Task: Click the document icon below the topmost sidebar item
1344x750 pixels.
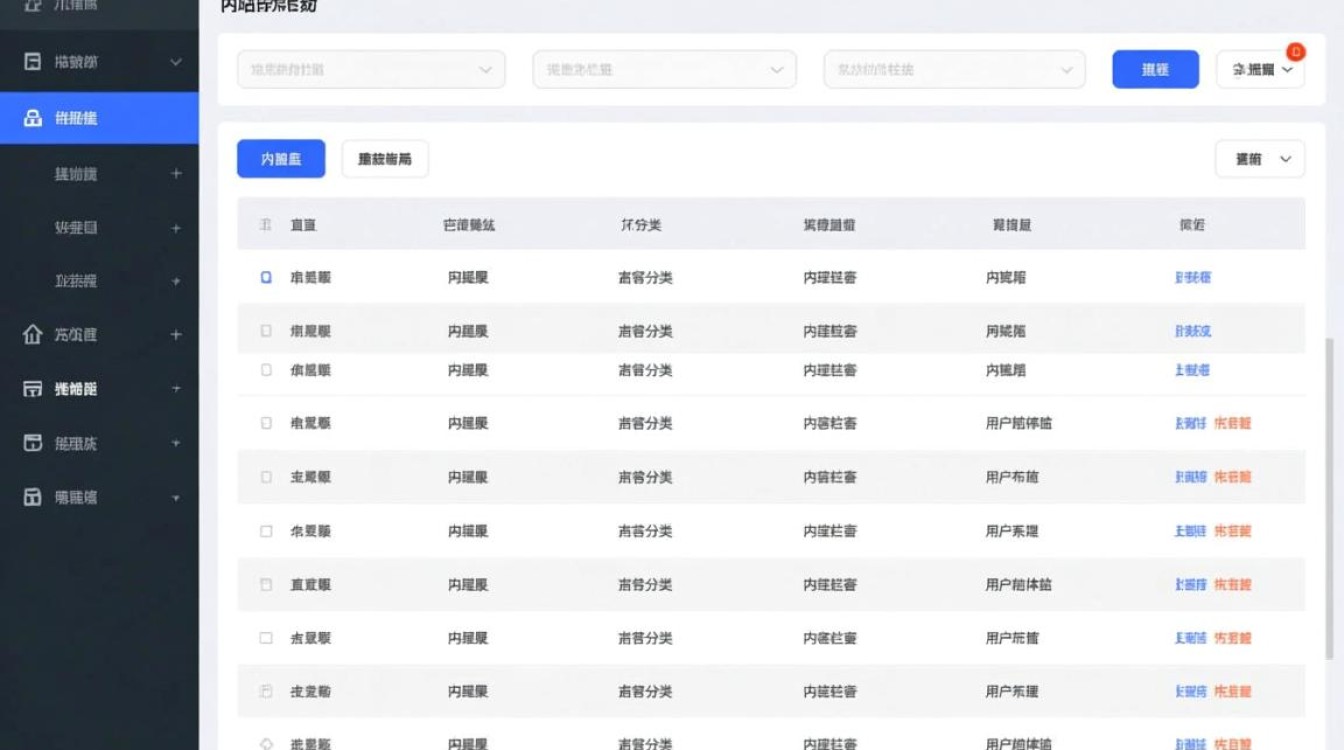Action: pos(33,61)
